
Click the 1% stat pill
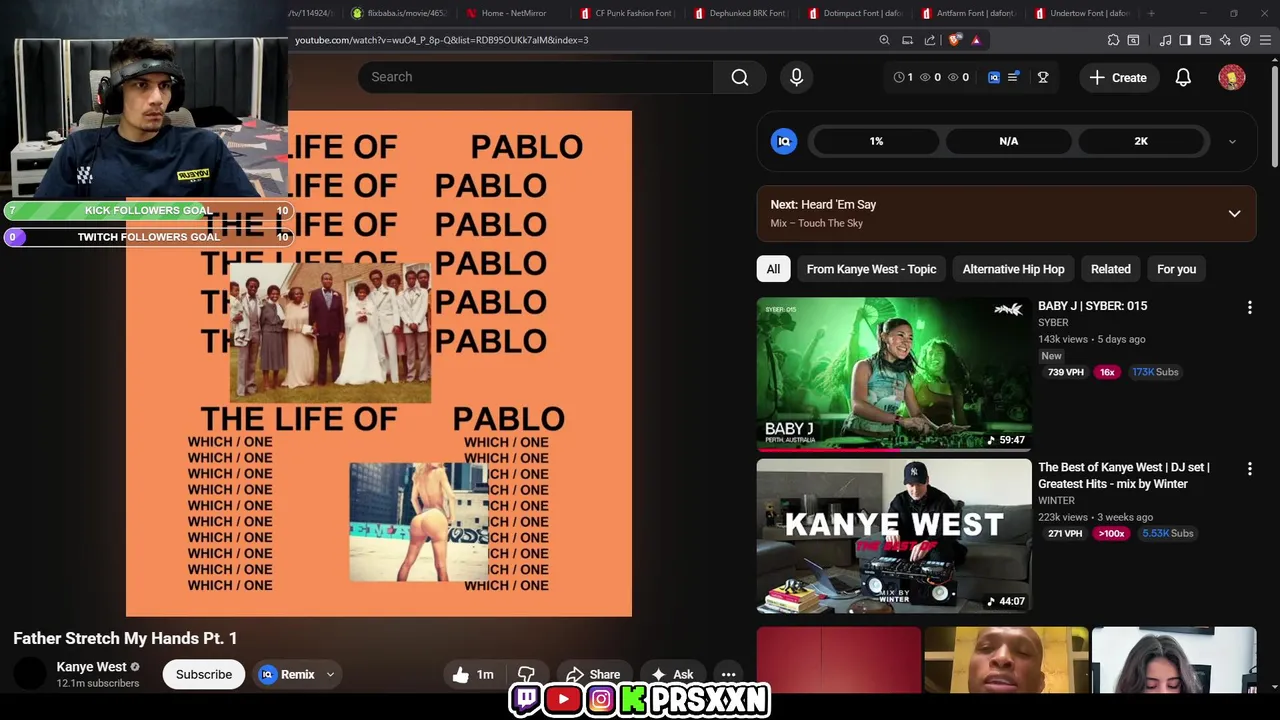click(876, 141)
